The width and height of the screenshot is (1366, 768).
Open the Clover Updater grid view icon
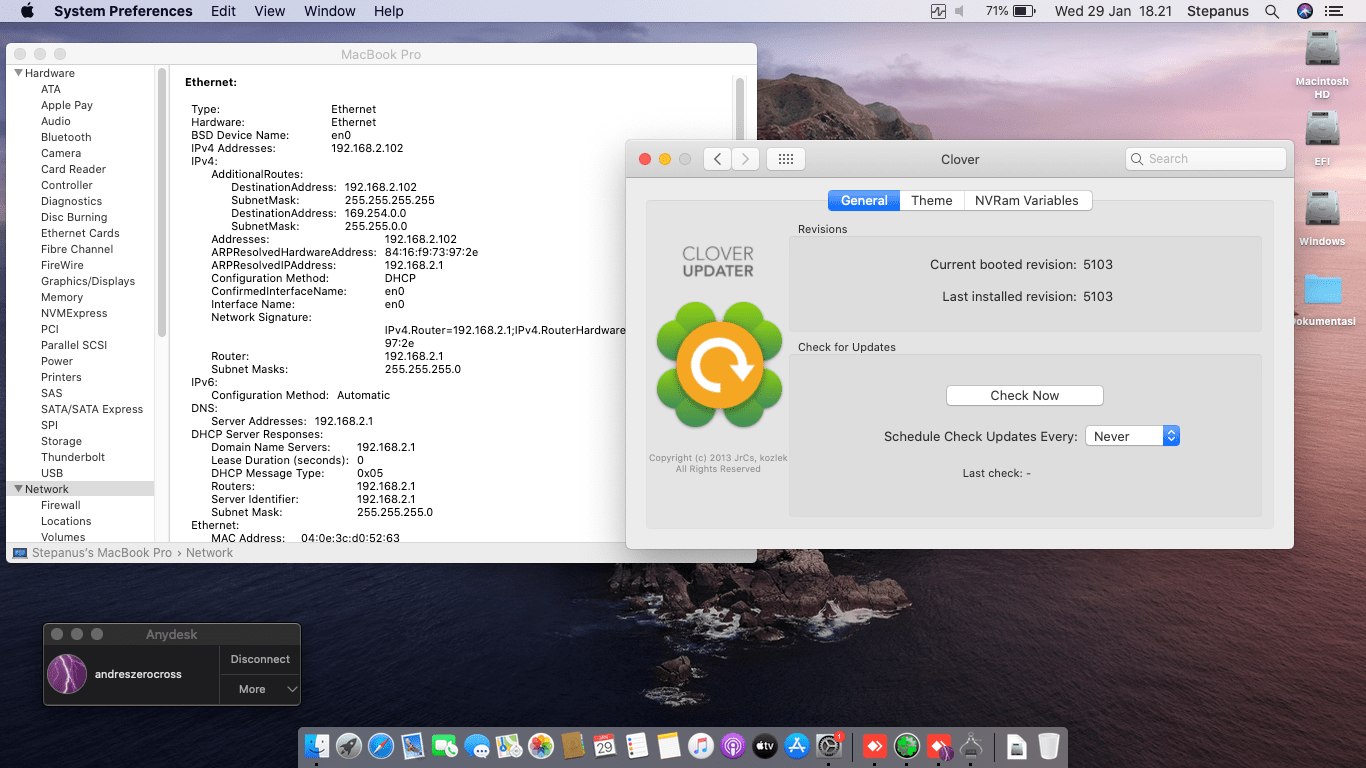coord(785,158)
